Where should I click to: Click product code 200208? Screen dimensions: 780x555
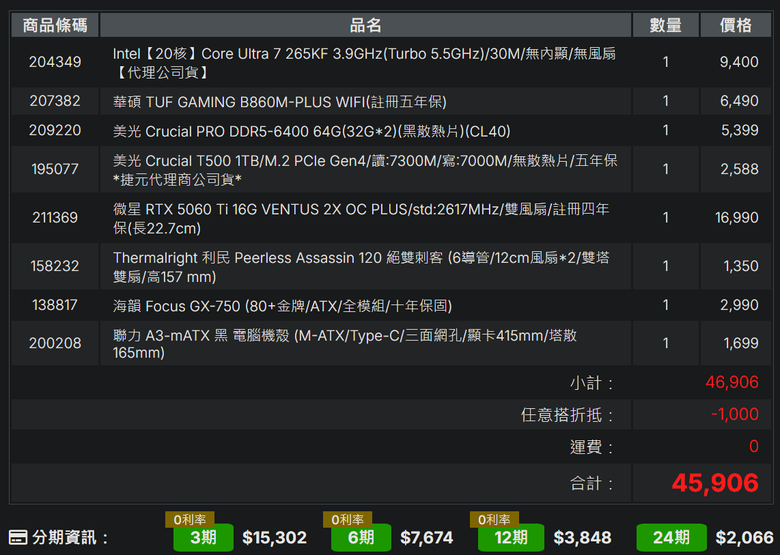pos(55,343)
